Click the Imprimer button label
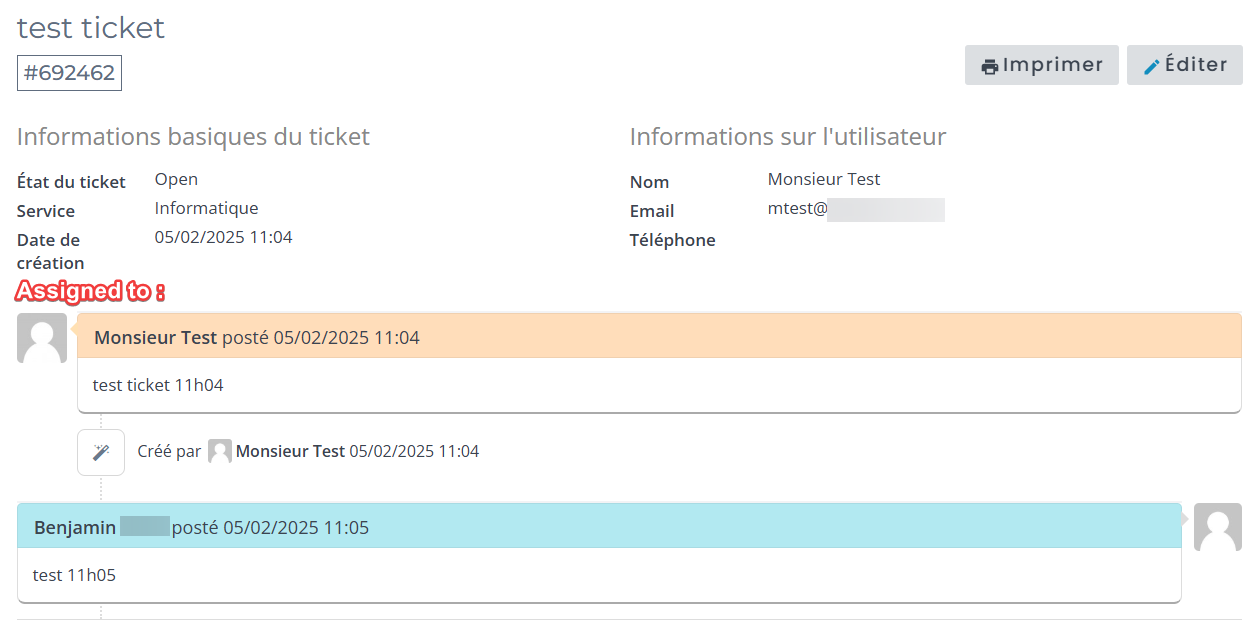This screenshot has width=1252, height=637. [x=1052, y=65]
